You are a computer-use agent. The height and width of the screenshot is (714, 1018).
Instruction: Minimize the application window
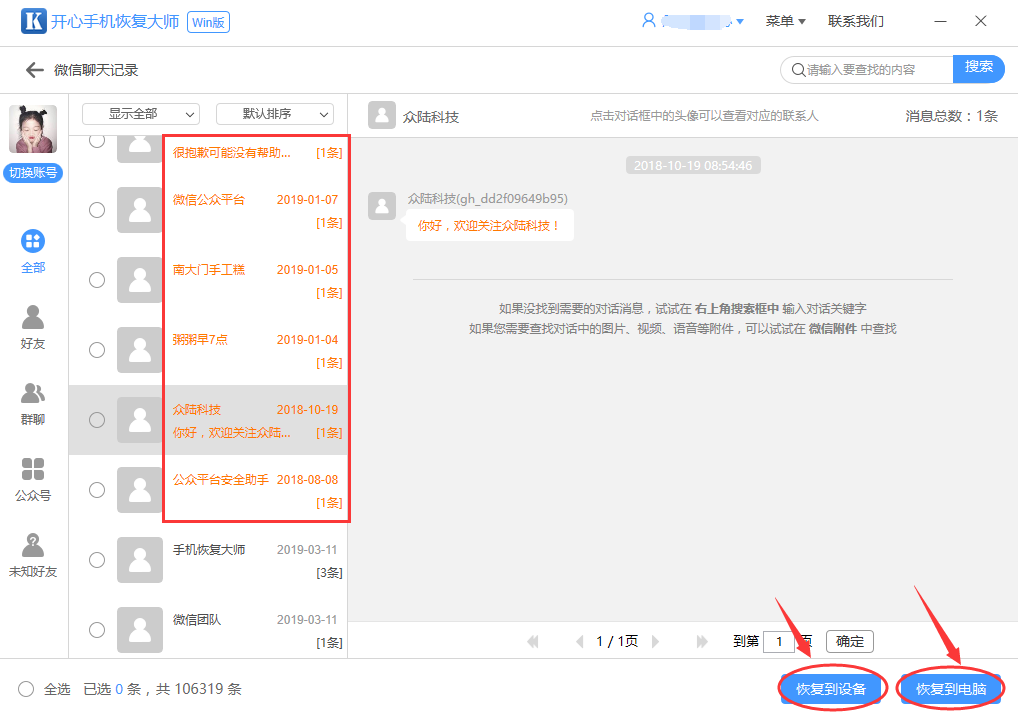tap(940, 21)
